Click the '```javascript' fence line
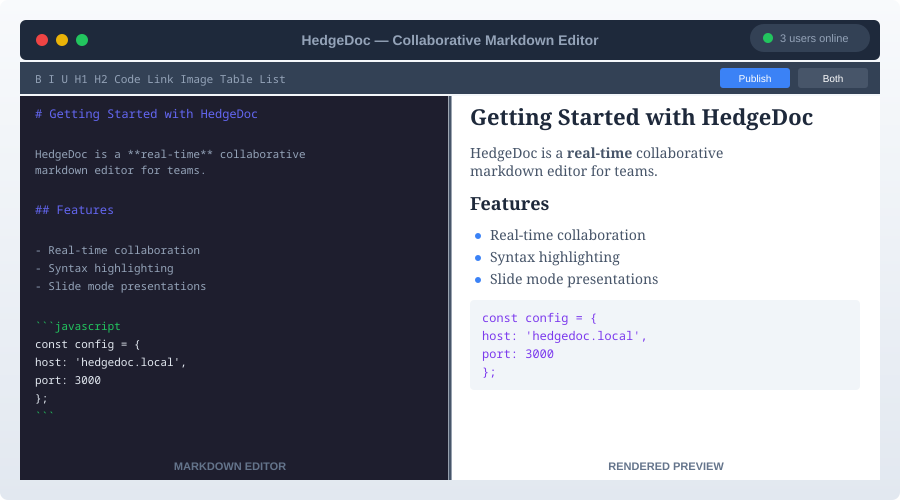The height and width of the screenshot is (500, 900). 77,326
